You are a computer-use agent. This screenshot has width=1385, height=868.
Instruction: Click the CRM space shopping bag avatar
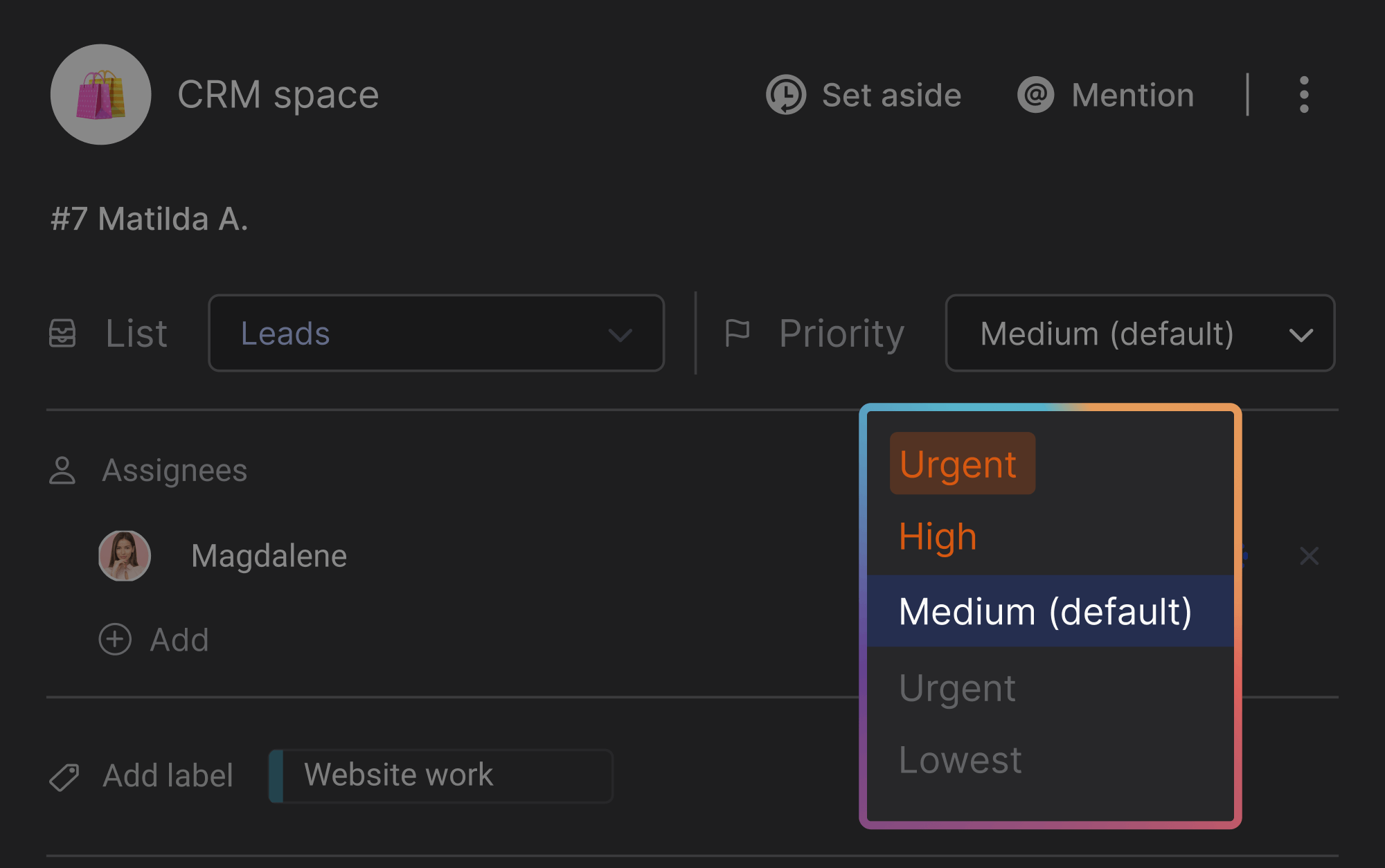tap(101, 95)
